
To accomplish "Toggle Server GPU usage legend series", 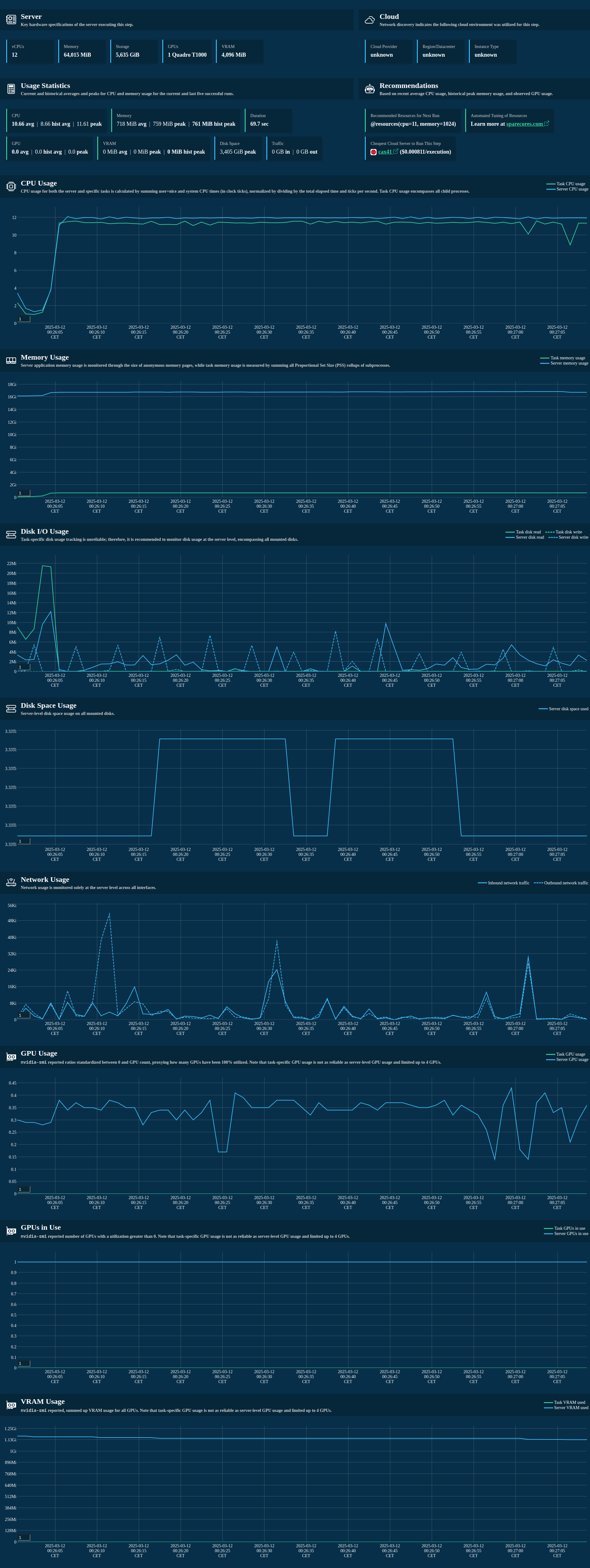I will point(567,1060).
